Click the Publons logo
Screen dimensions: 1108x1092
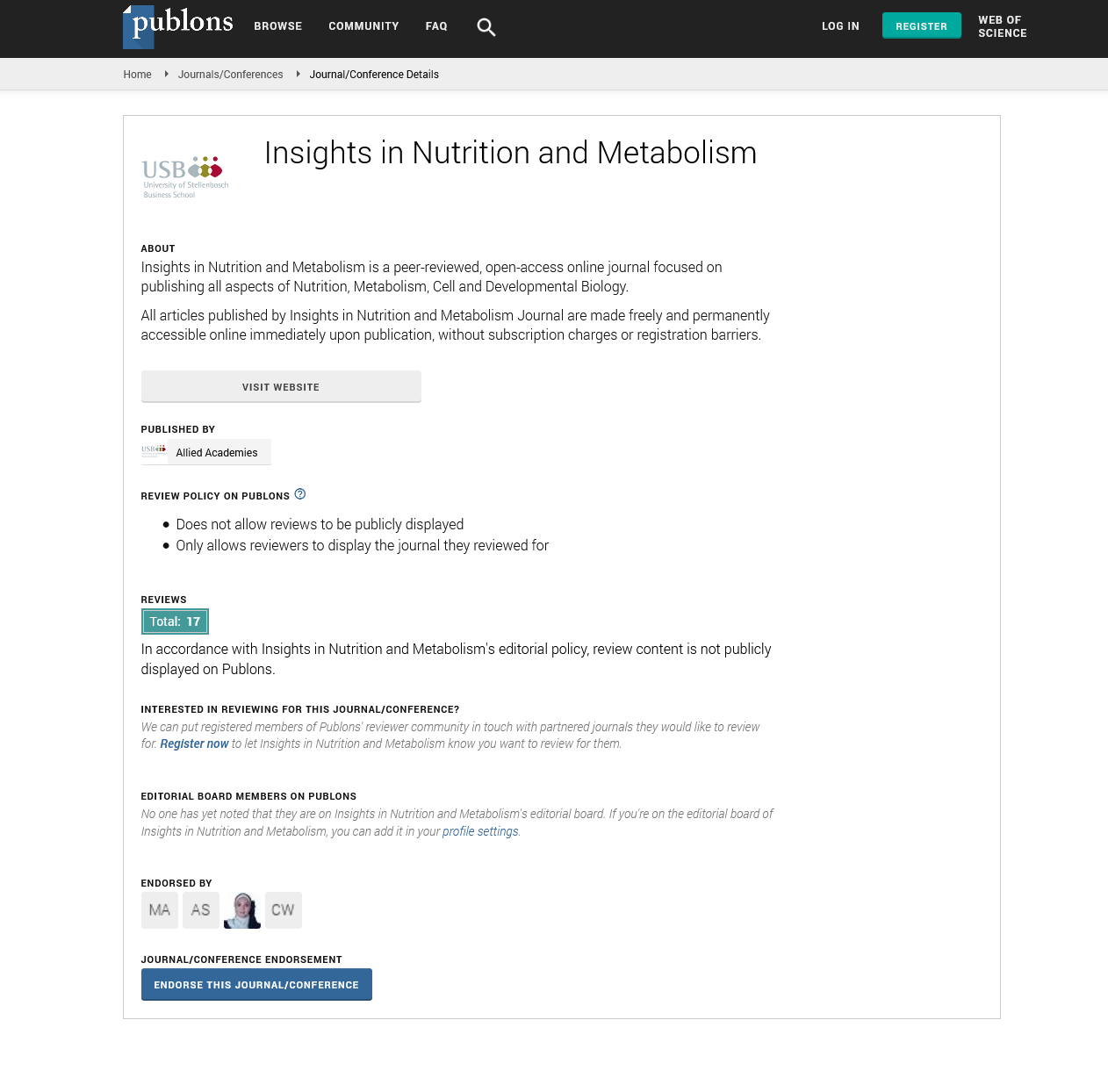pyautogui.click(x=181, y=26)
